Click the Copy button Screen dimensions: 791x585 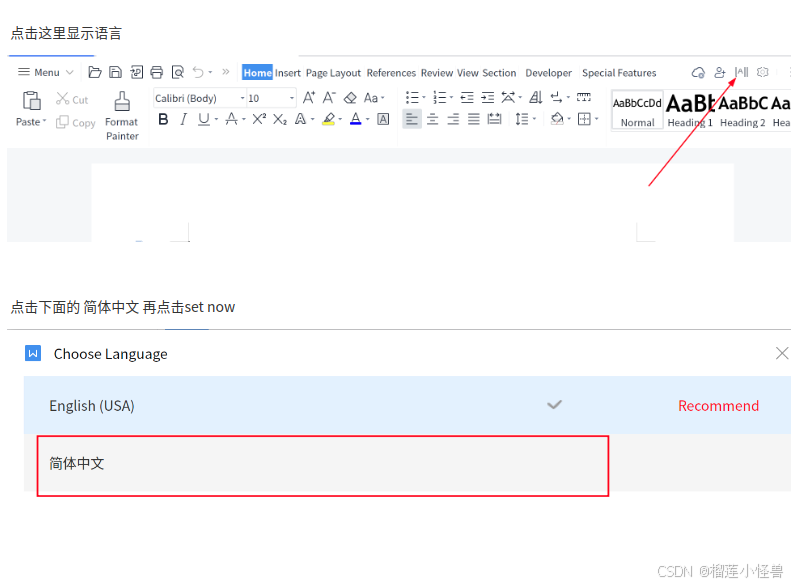pos(76,123)
